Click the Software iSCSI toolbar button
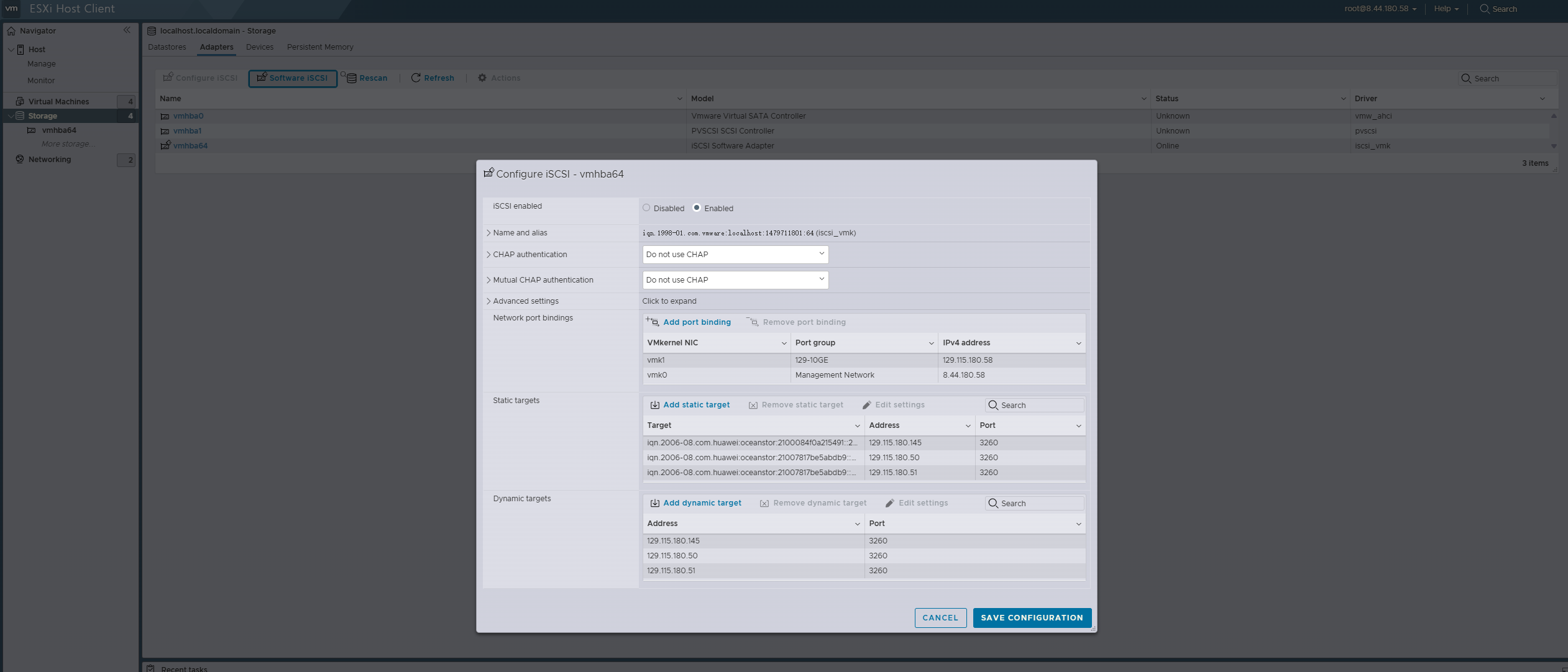Screen dimensions: 1568x672 pos(293,78)
